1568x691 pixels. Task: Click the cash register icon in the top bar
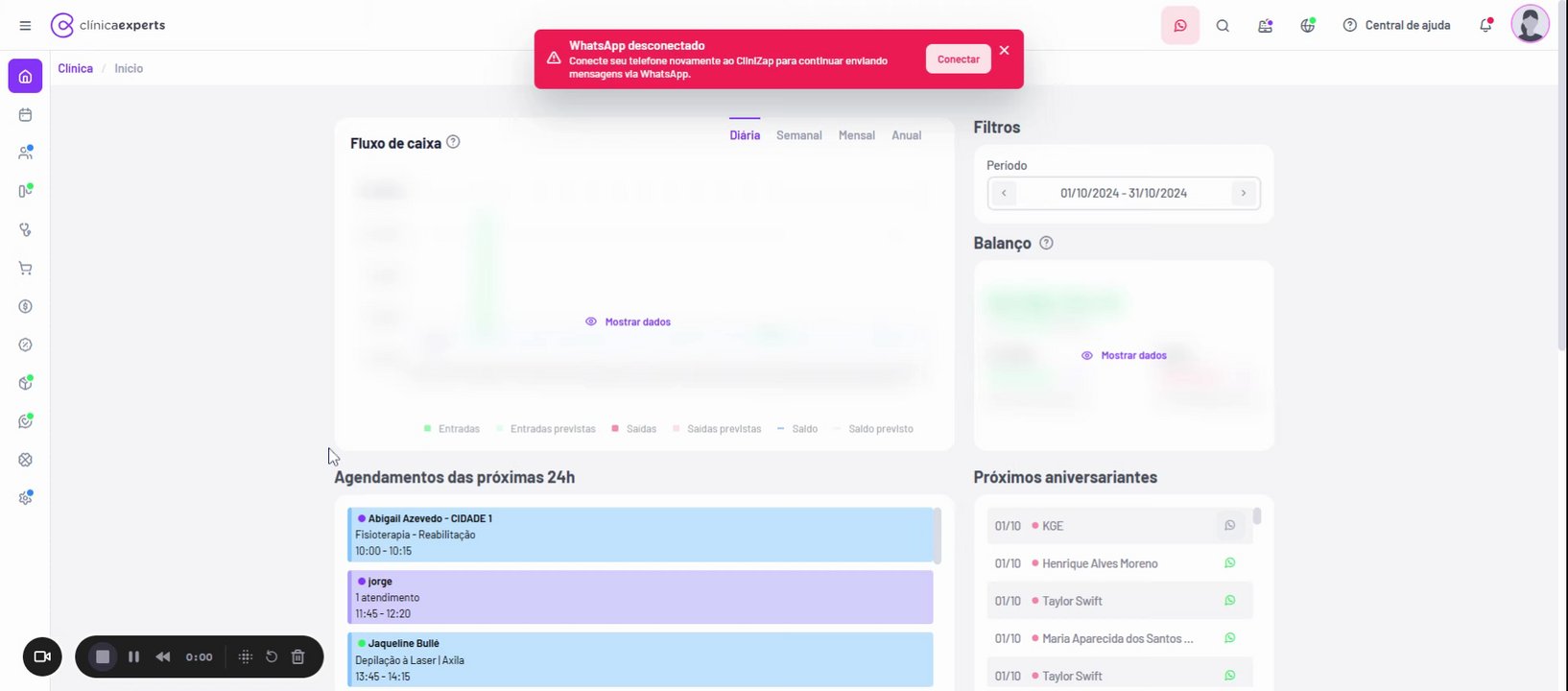pyautogui.click(x=1266, y=26)
